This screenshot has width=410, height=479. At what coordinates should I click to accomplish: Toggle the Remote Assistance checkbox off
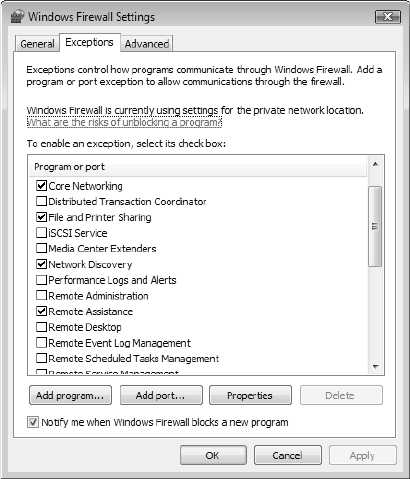(41, 311)
